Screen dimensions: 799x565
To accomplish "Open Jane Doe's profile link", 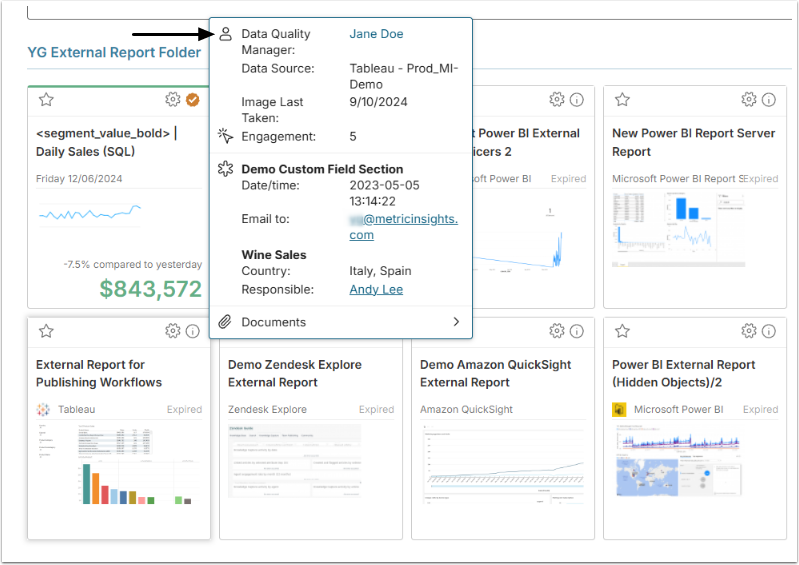I will (x=376, y=34).
